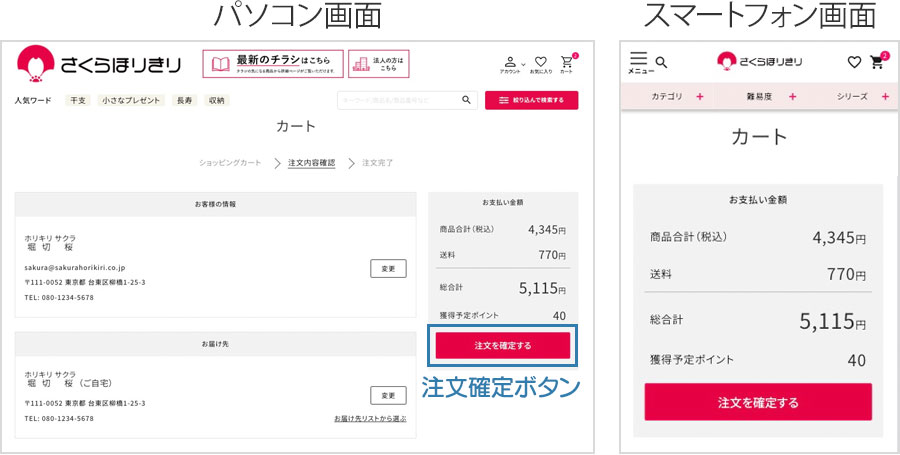The image size is (900, 455).
Task: Tap the smartphone favorites heart icon
Action: pos(853,62)
